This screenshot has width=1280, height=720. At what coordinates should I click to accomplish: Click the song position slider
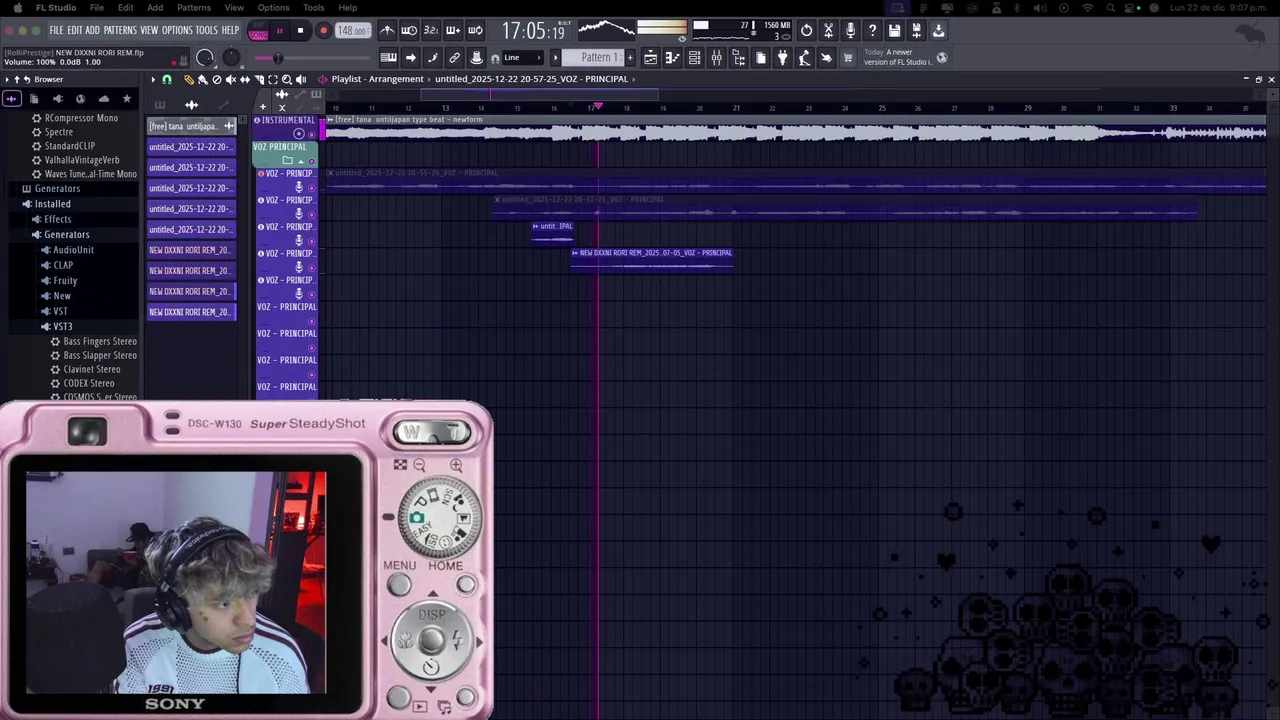[315, 58]
